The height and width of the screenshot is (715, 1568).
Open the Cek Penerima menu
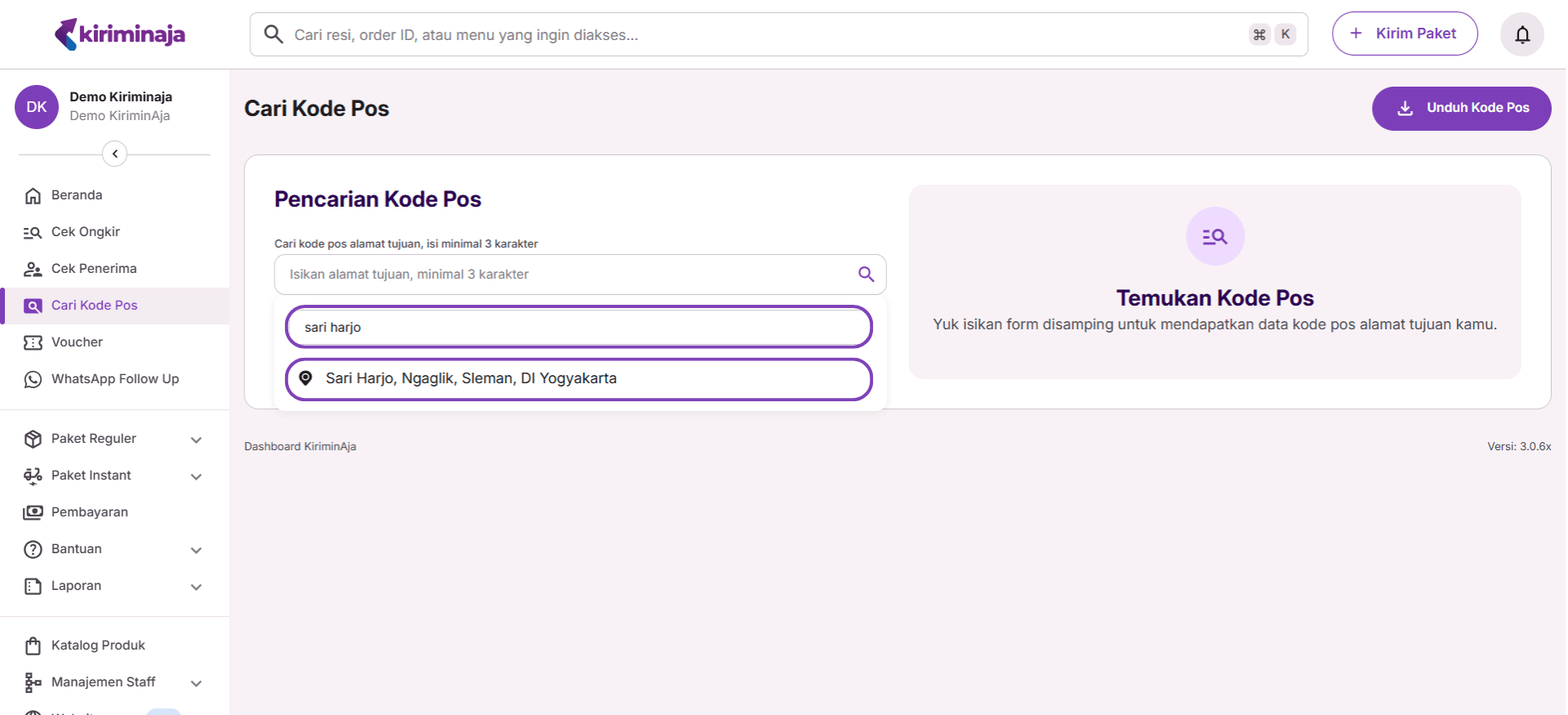94,269
